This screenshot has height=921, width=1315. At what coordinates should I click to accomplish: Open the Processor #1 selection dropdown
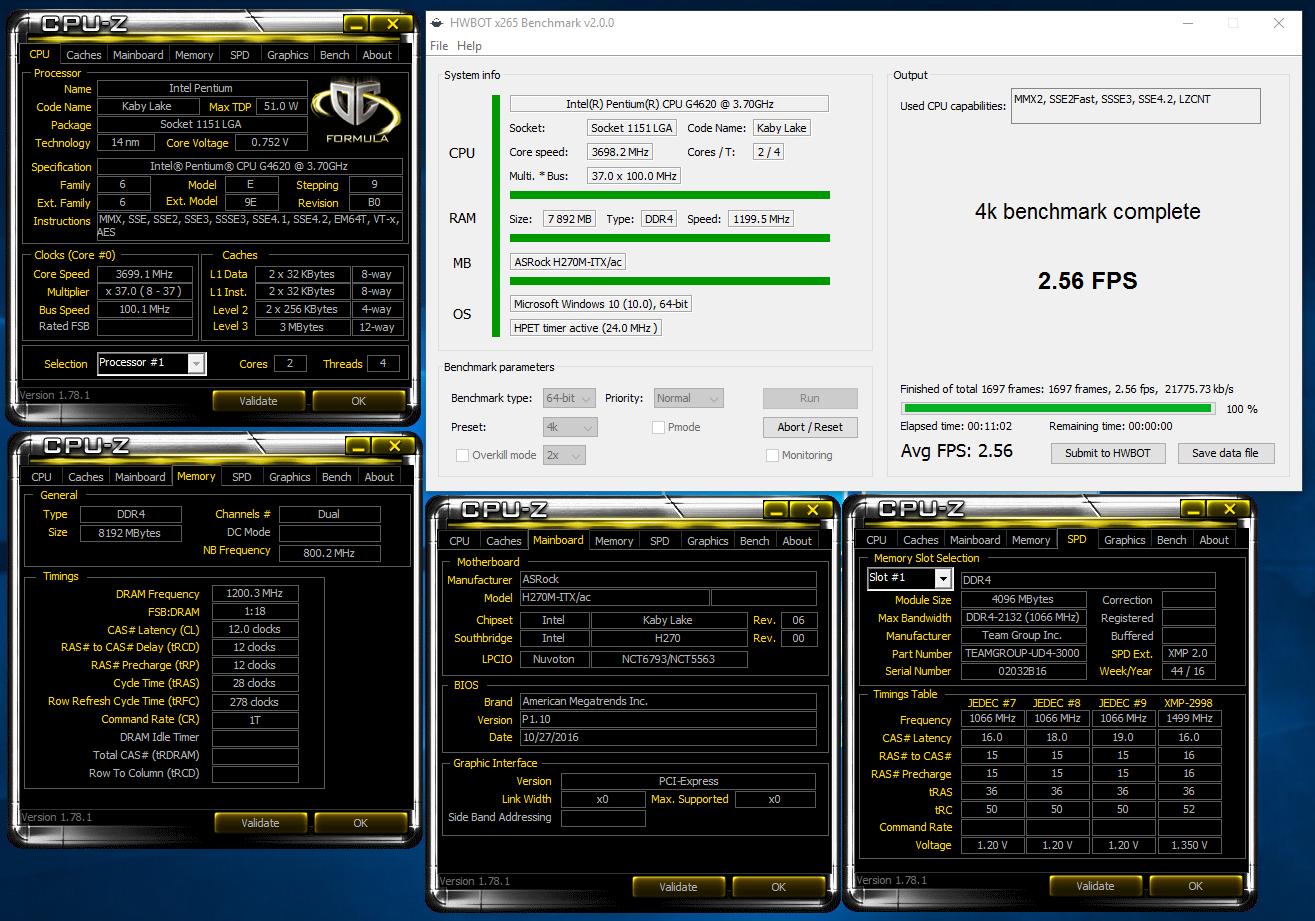[152, 363]
